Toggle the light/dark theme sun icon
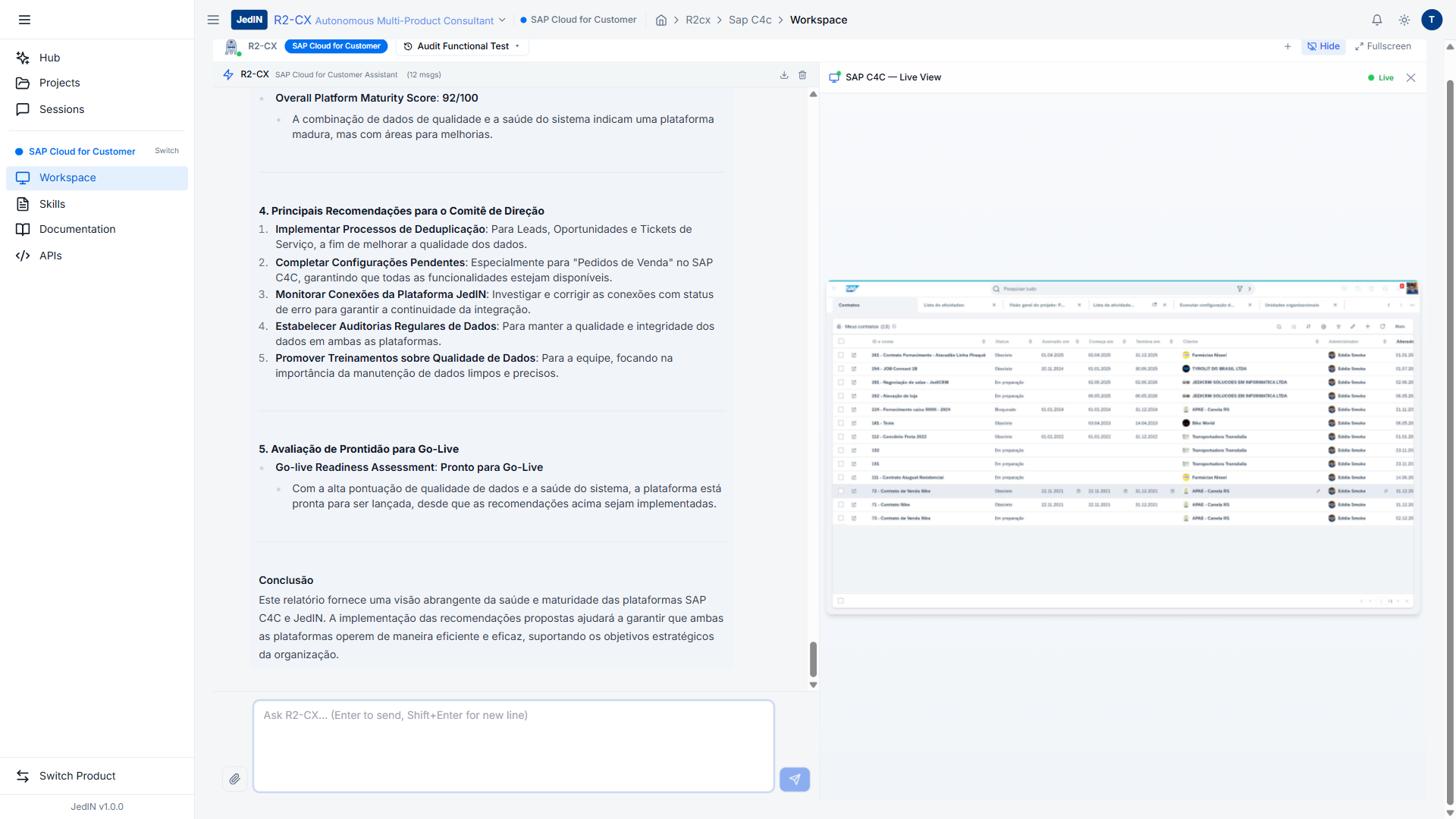The width and height of the screenshot is (1456, 819). click(1404, 20)
